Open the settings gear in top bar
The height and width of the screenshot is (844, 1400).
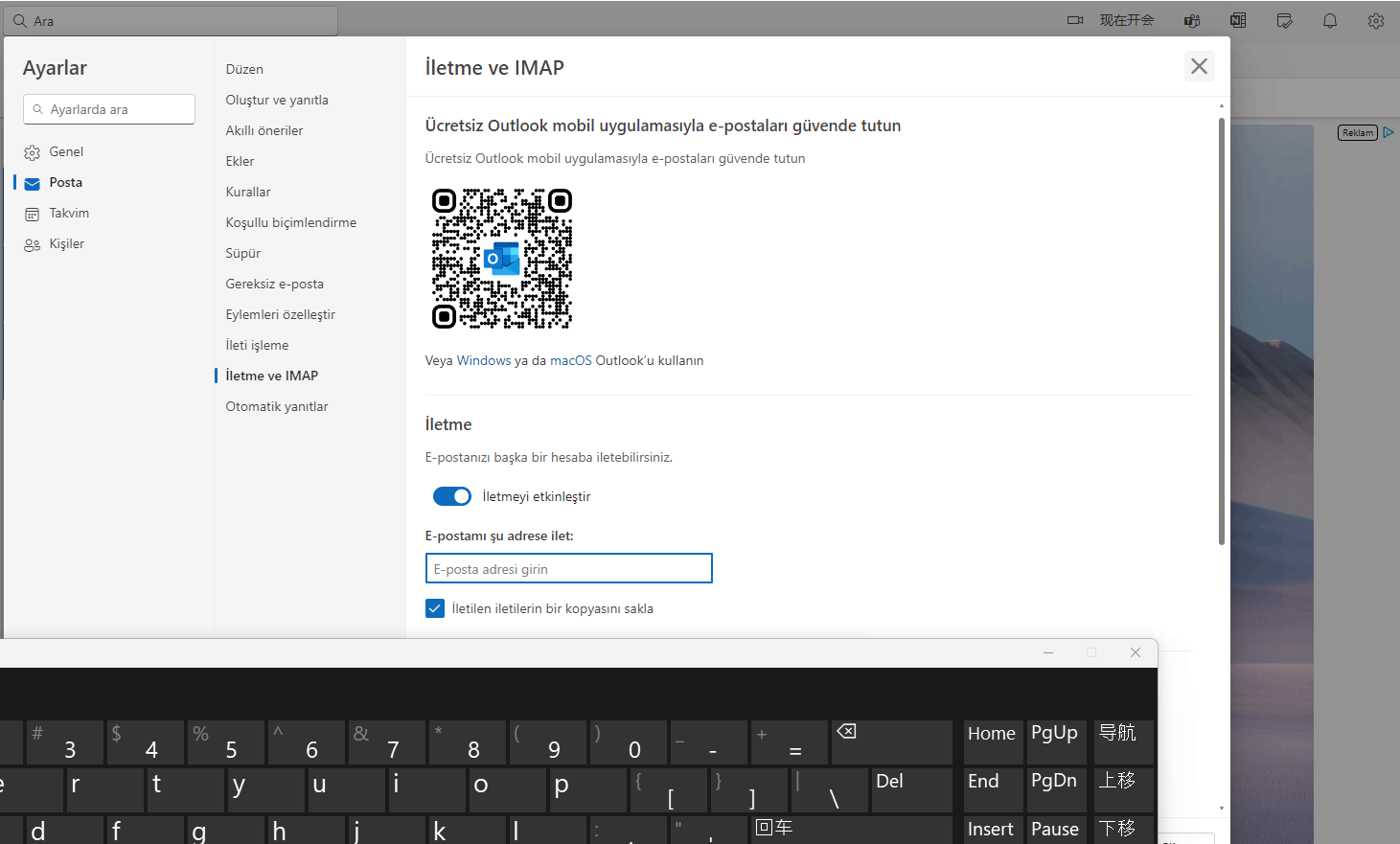(1376, 20)
